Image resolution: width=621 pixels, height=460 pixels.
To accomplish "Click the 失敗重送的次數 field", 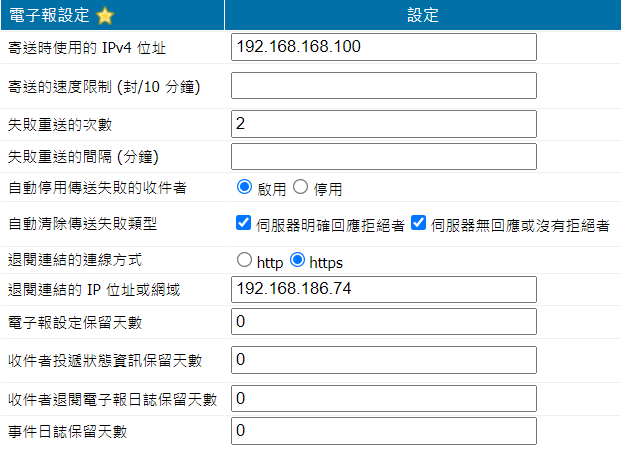I will click(383, 124).
